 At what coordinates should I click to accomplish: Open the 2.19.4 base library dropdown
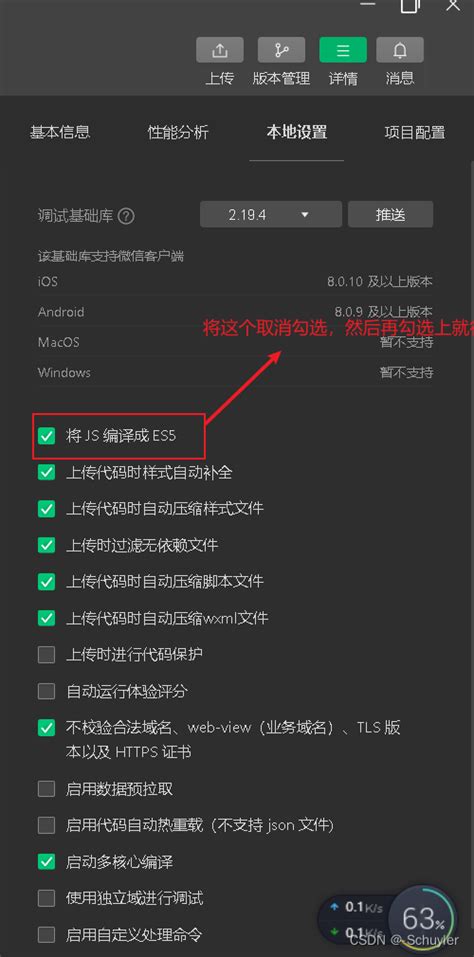(x=271, y=215)
